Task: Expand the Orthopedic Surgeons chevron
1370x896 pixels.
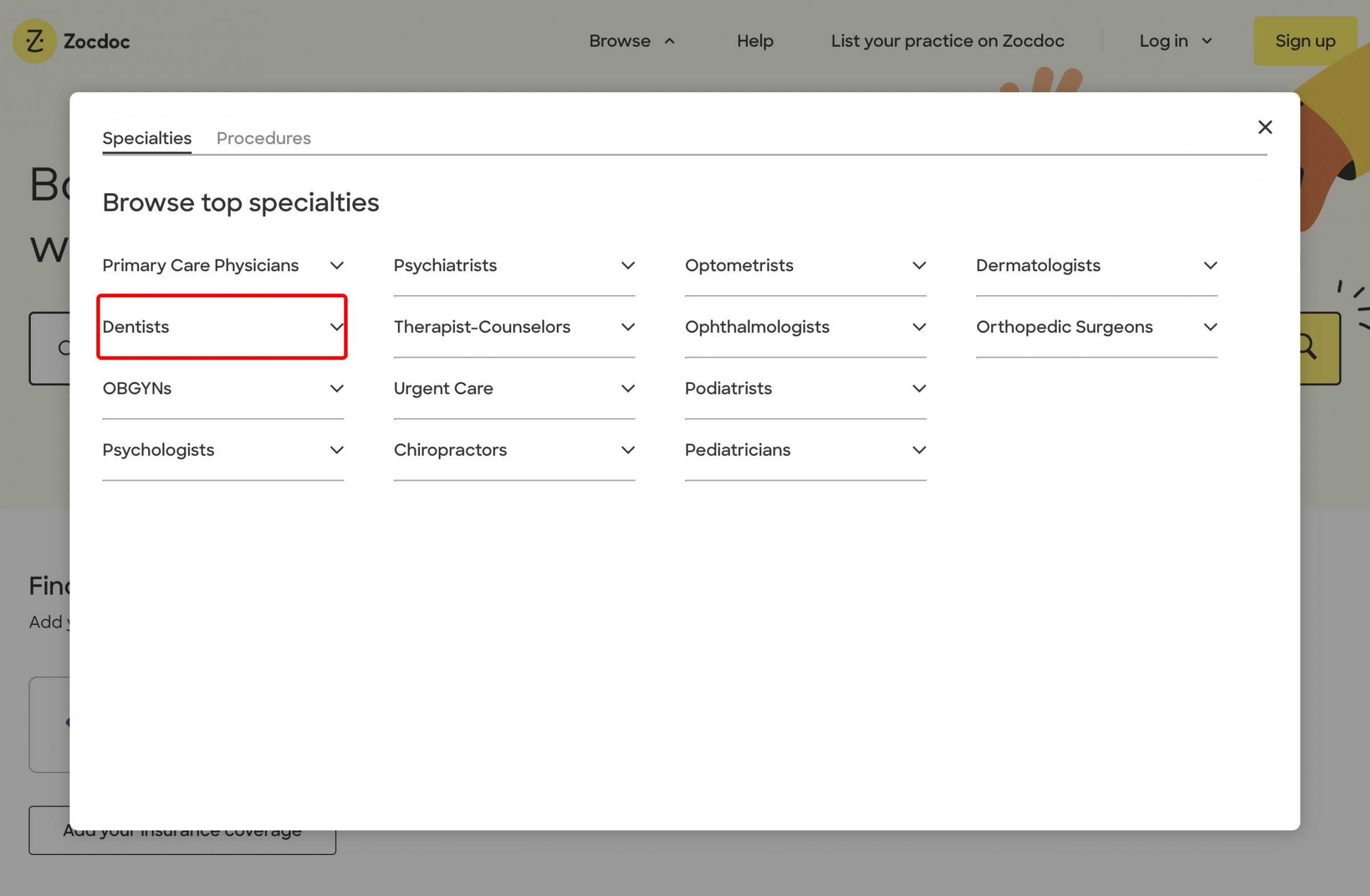Action: (1210, 327)
